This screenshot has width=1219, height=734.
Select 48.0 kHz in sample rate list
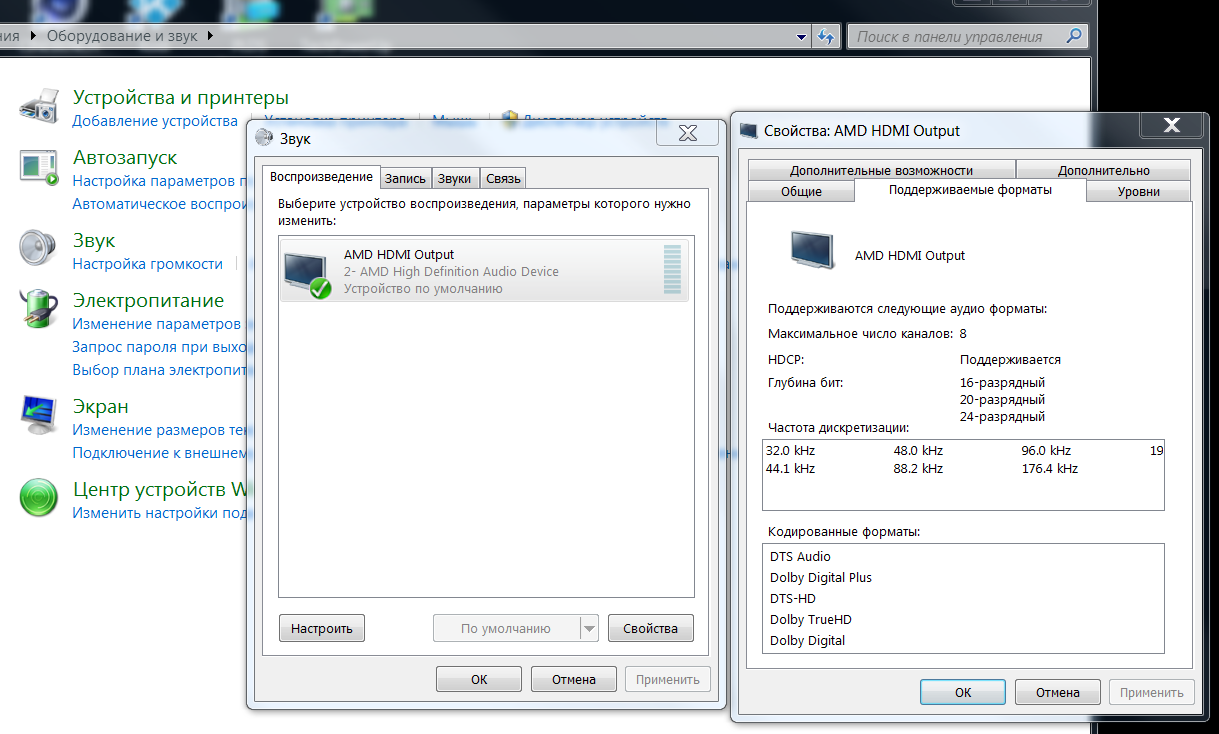pos(918,450)
